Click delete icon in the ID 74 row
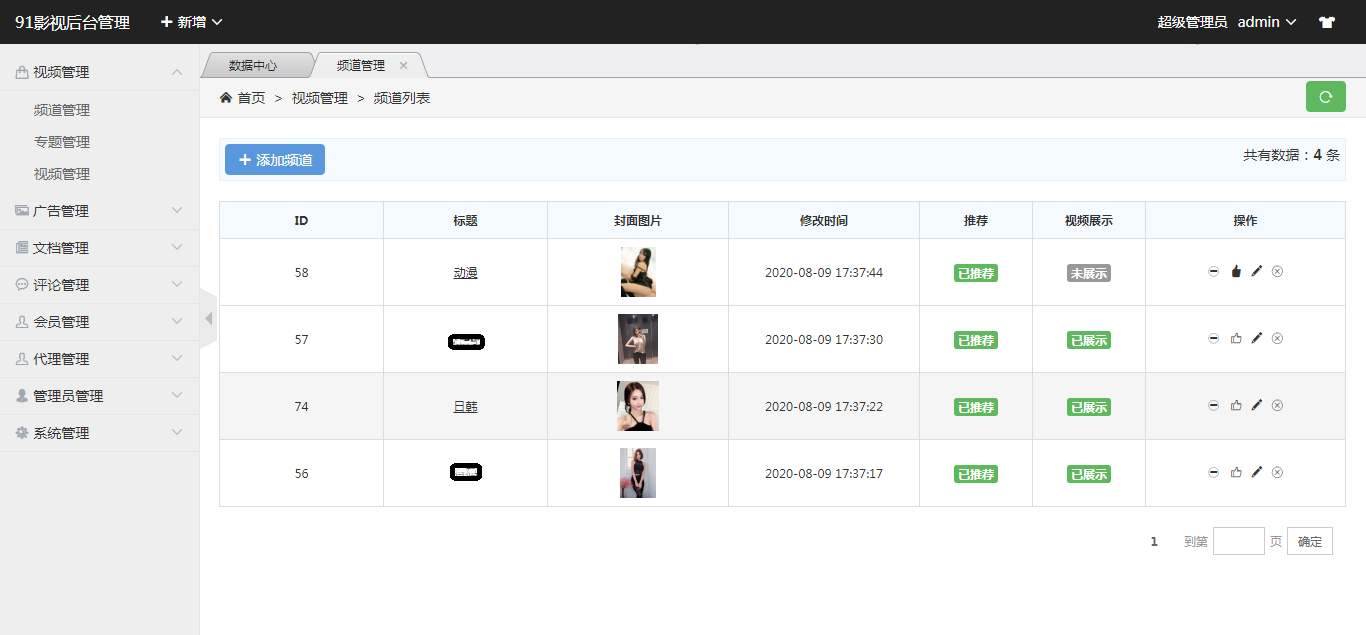The height and width of the screenshot is (635, 1366). pos(1277,405)
